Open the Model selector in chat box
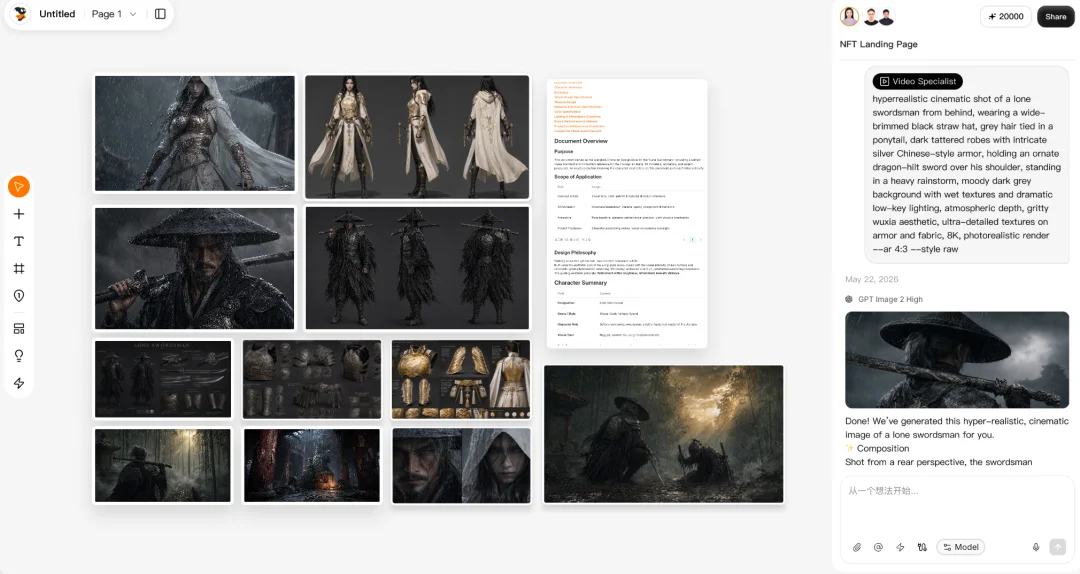The height and width of the screenshot is (574, 1080). tap(960, 547)
